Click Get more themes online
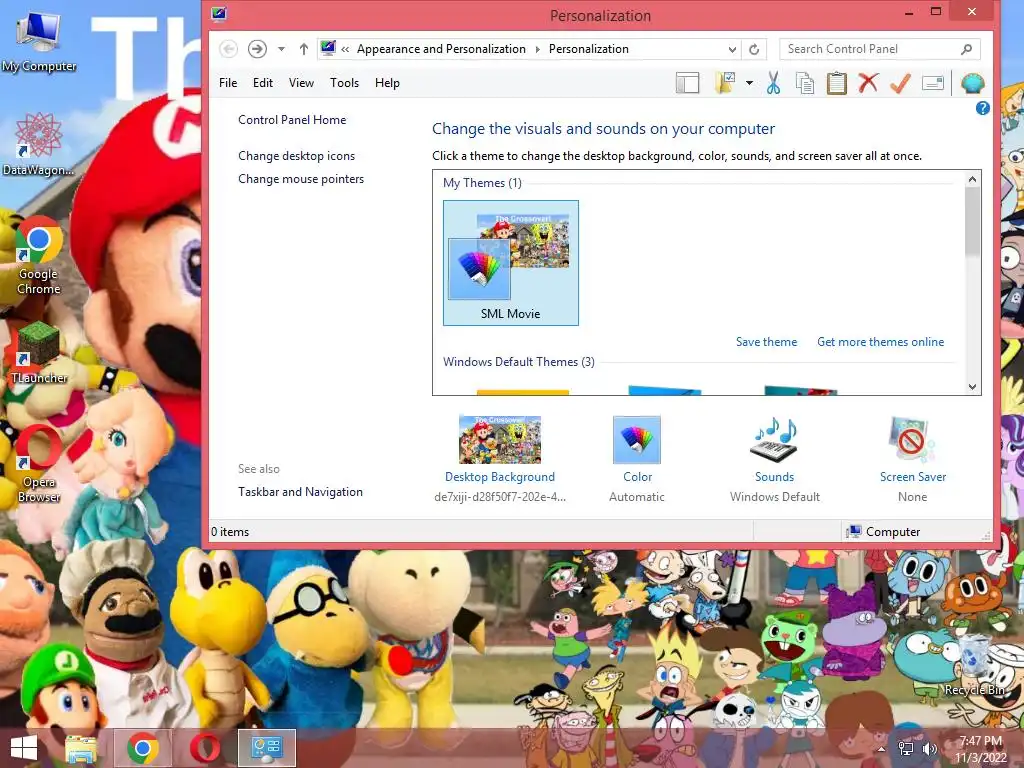 pos(880,342)
